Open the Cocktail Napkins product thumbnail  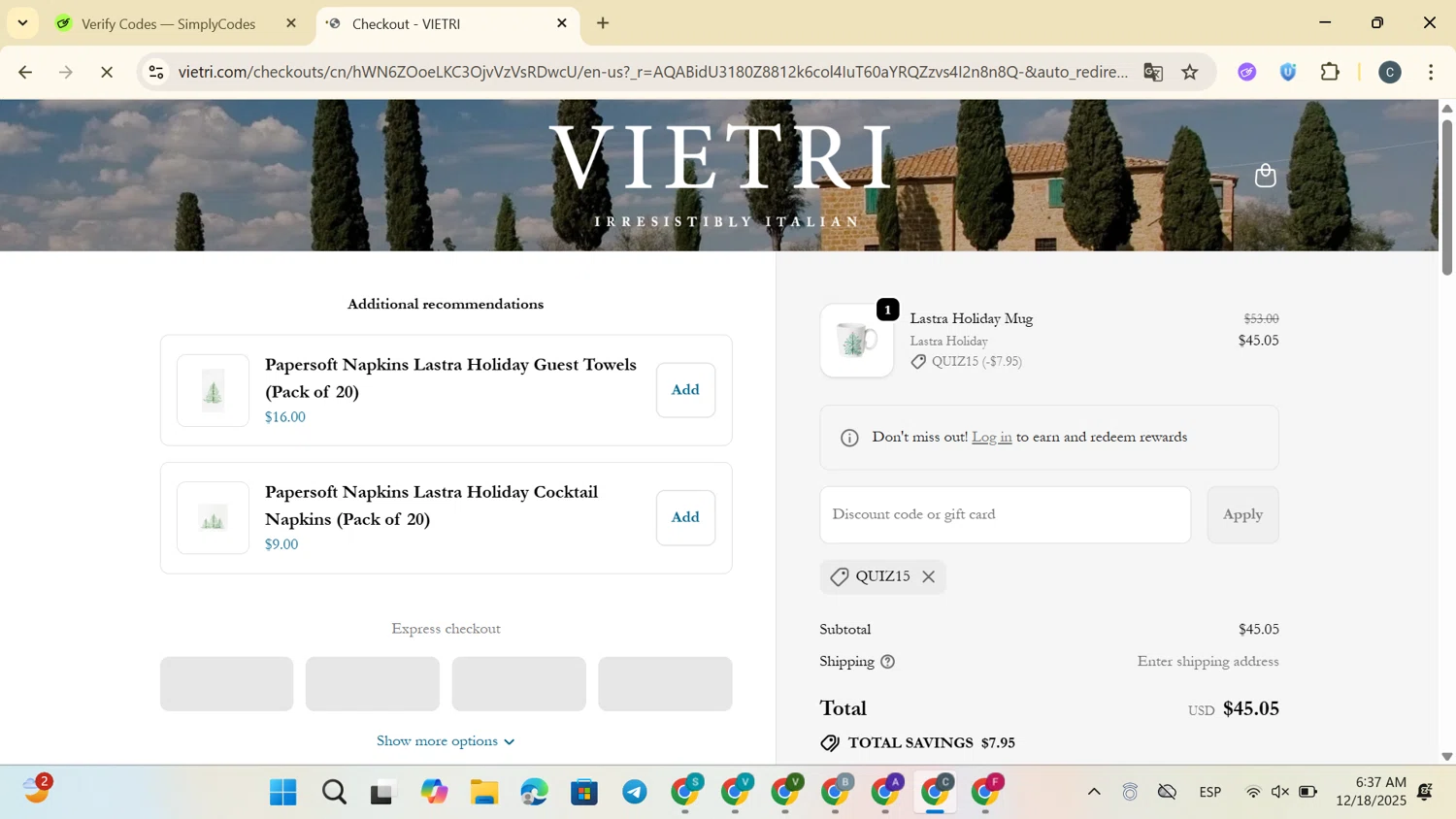213,518
